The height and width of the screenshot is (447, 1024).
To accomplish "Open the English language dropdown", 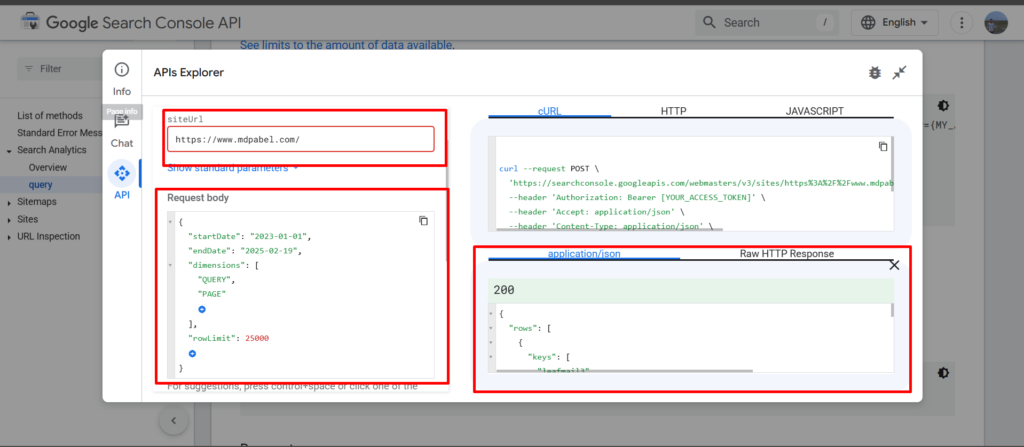I will [895, 22].
